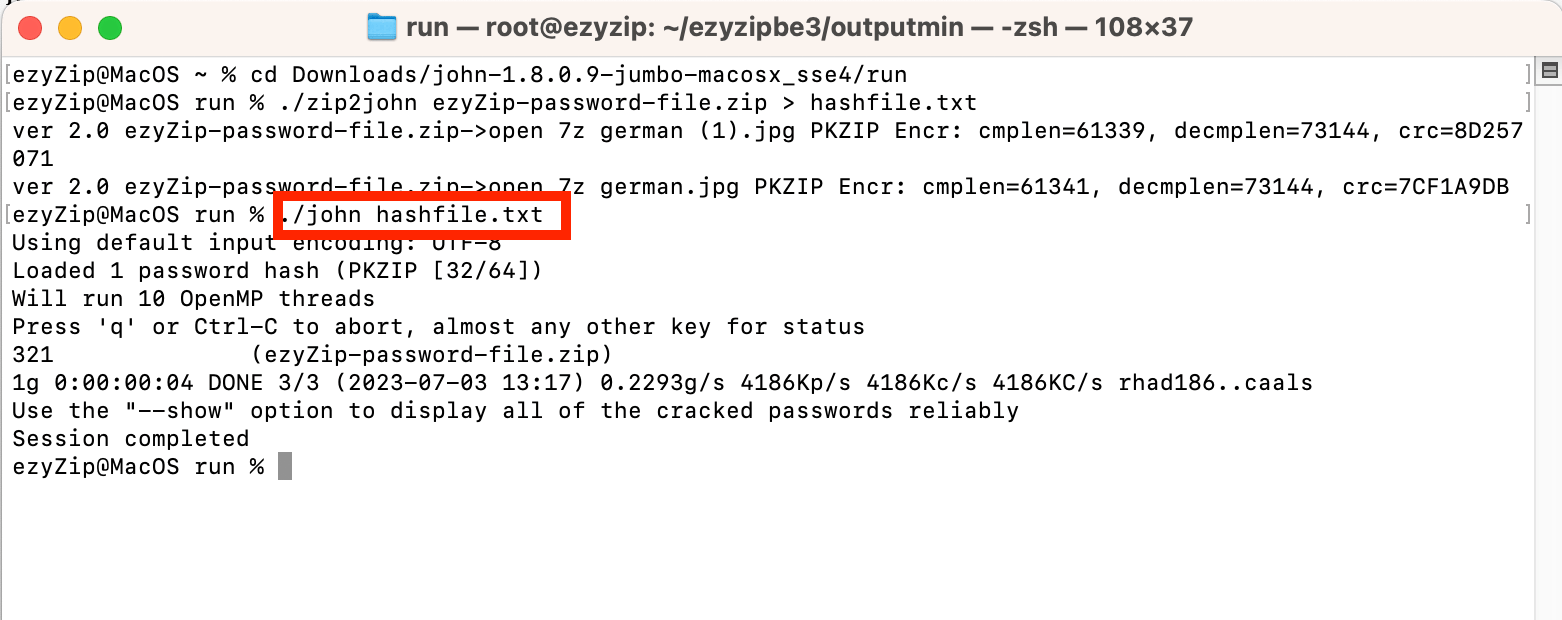Zoom the window with the green button
Screen dimensions: 1562x620
click(x=109, y=27)
